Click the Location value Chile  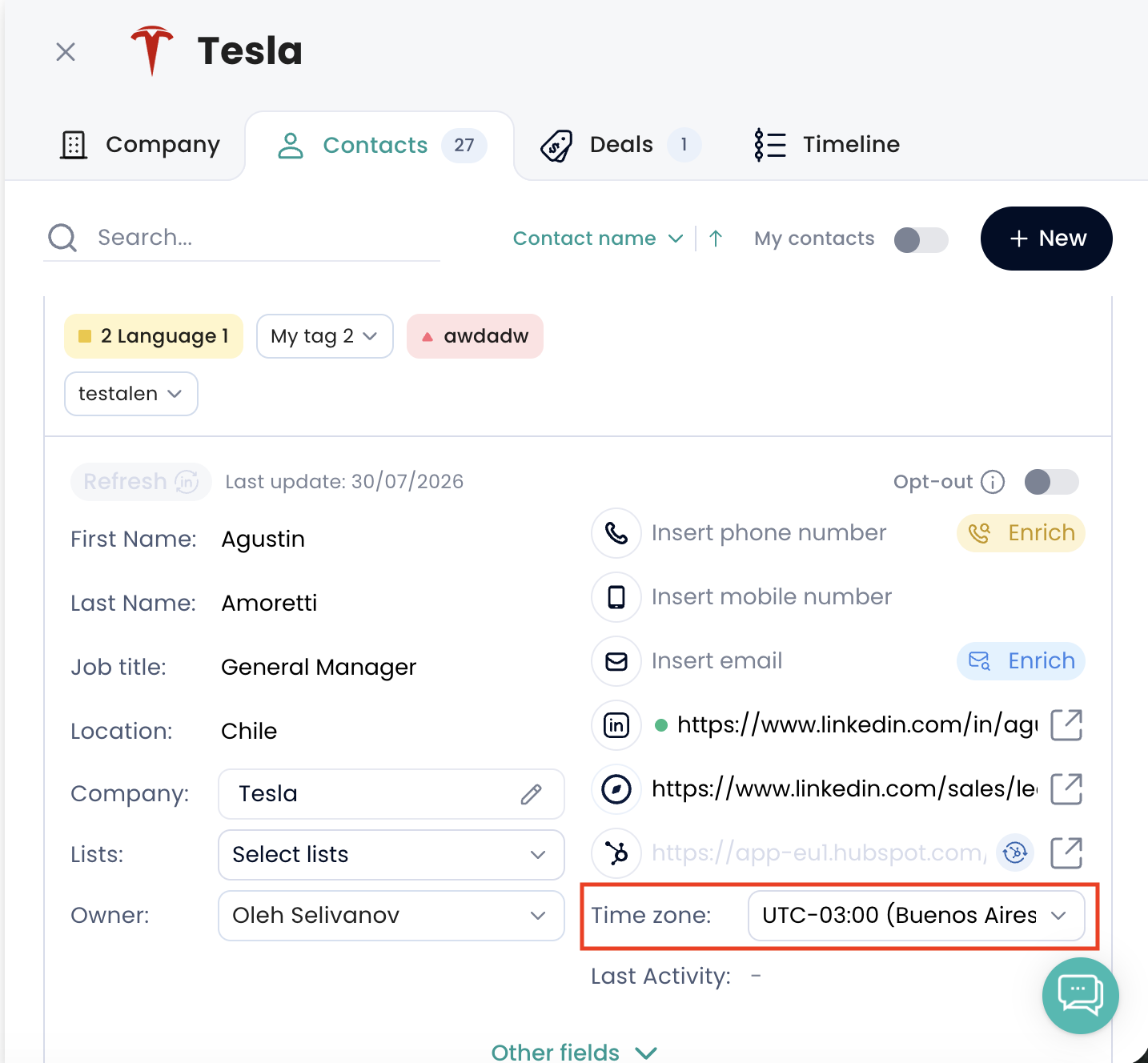click(x=249, y=732)
